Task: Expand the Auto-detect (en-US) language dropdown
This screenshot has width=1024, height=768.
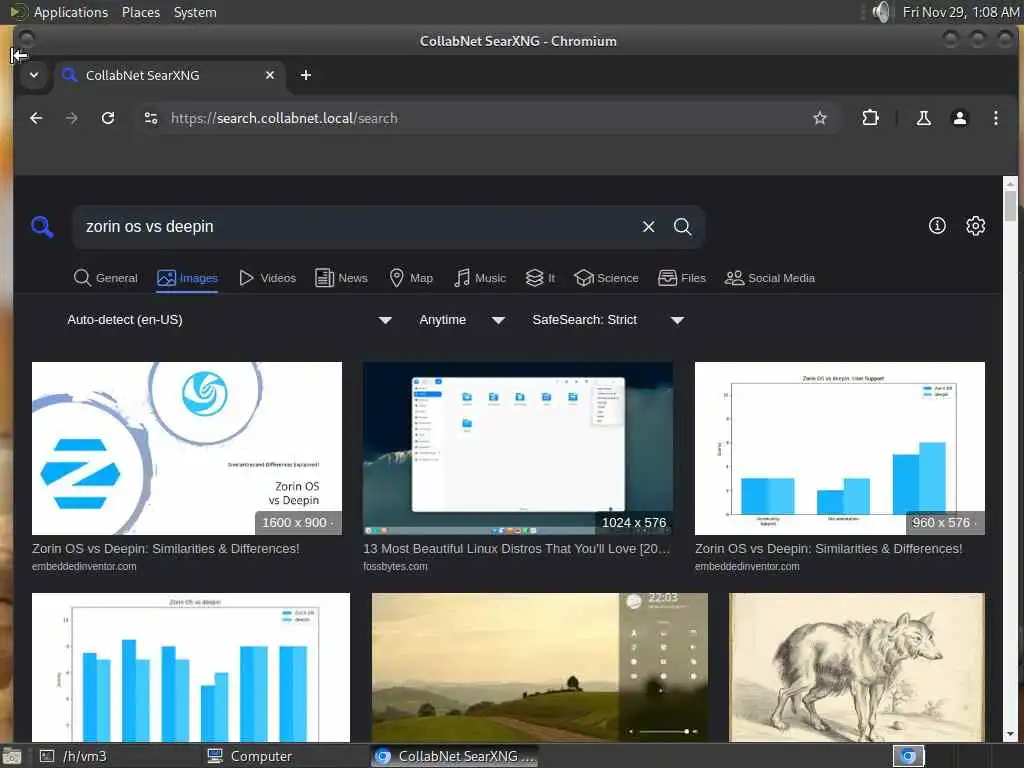Action: click(229, 320)
